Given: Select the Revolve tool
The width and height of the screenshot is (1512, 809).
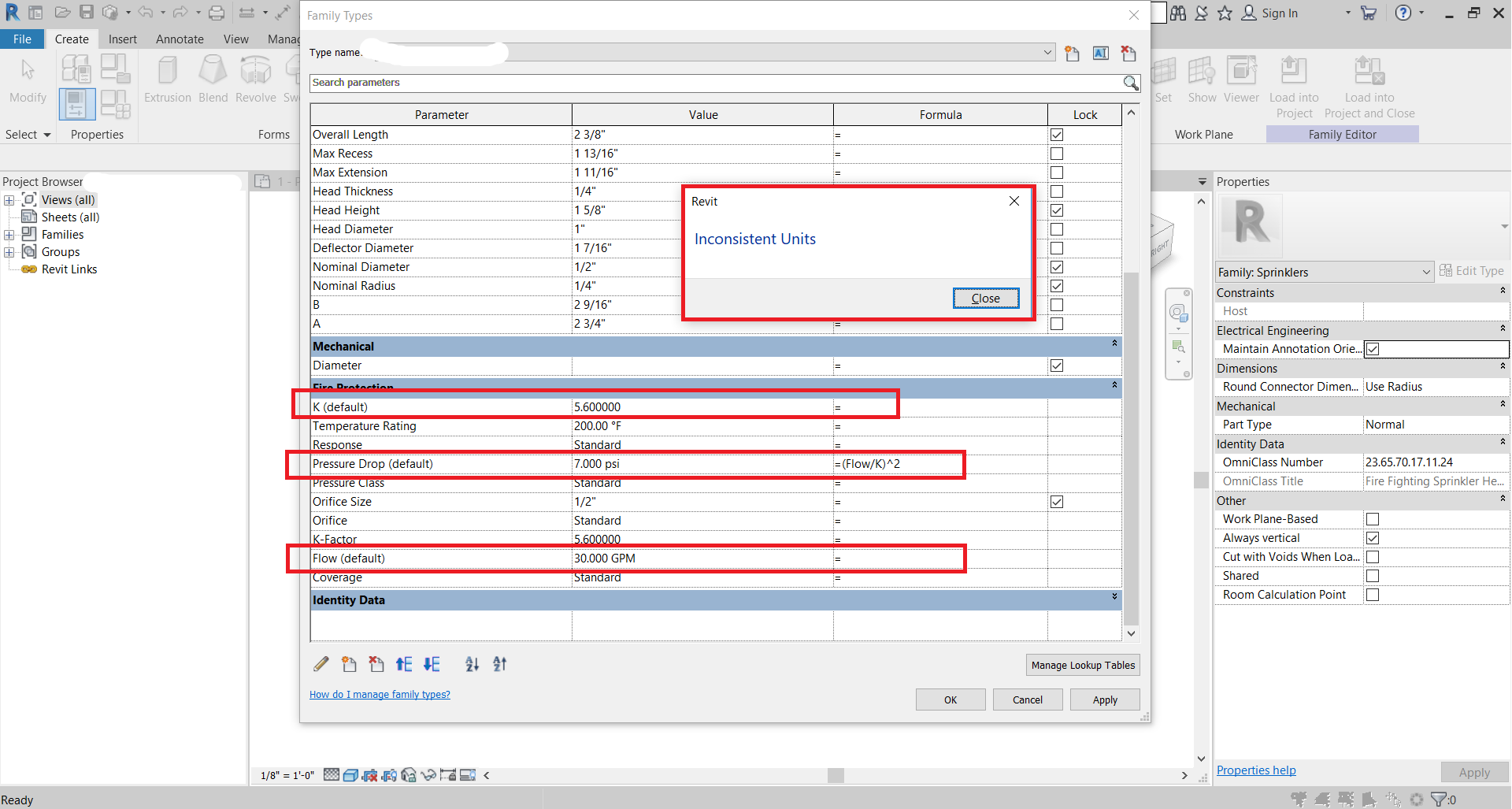Looking at the screenshot, I should tap(255, 76).
